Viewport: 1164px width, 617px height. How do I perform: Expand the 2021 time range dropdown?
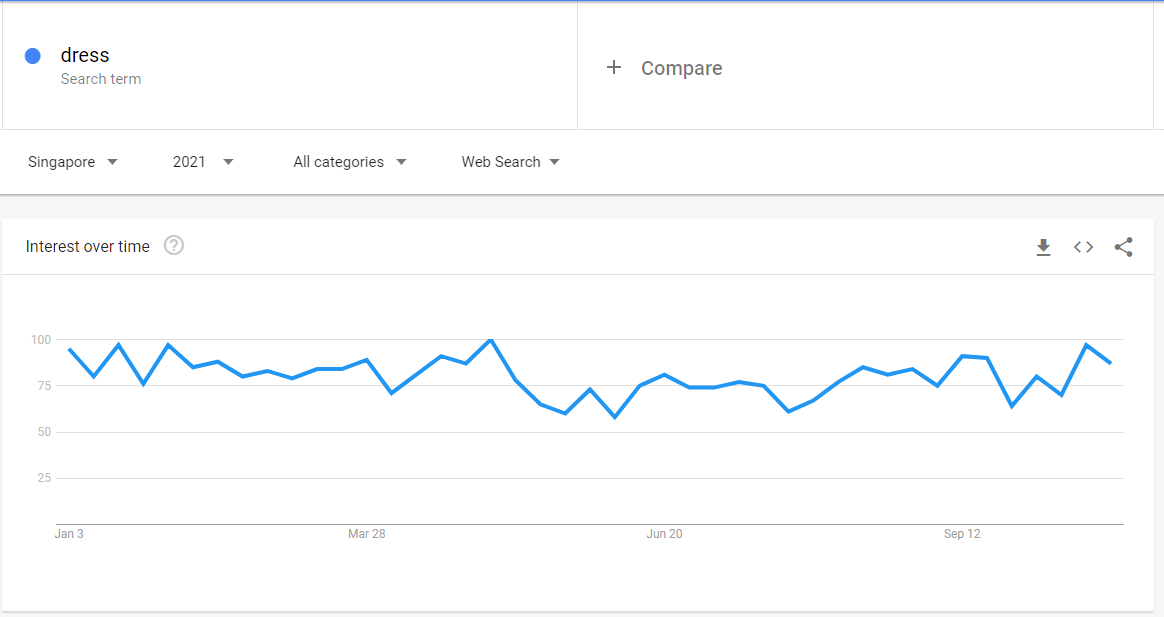click(203, 162)
